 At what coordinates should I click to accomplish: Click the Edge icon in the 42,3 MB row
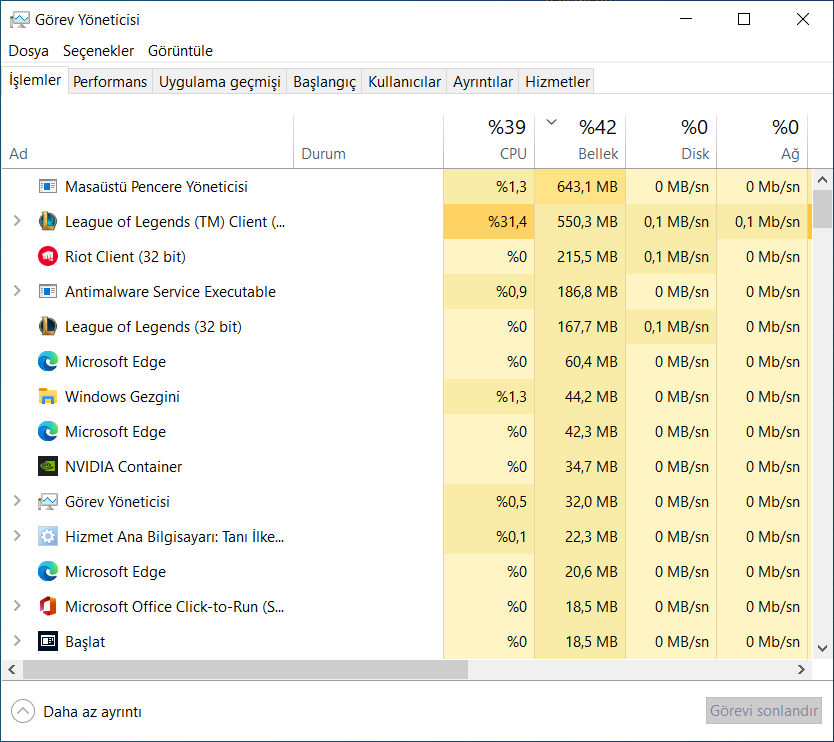(48, 431)
